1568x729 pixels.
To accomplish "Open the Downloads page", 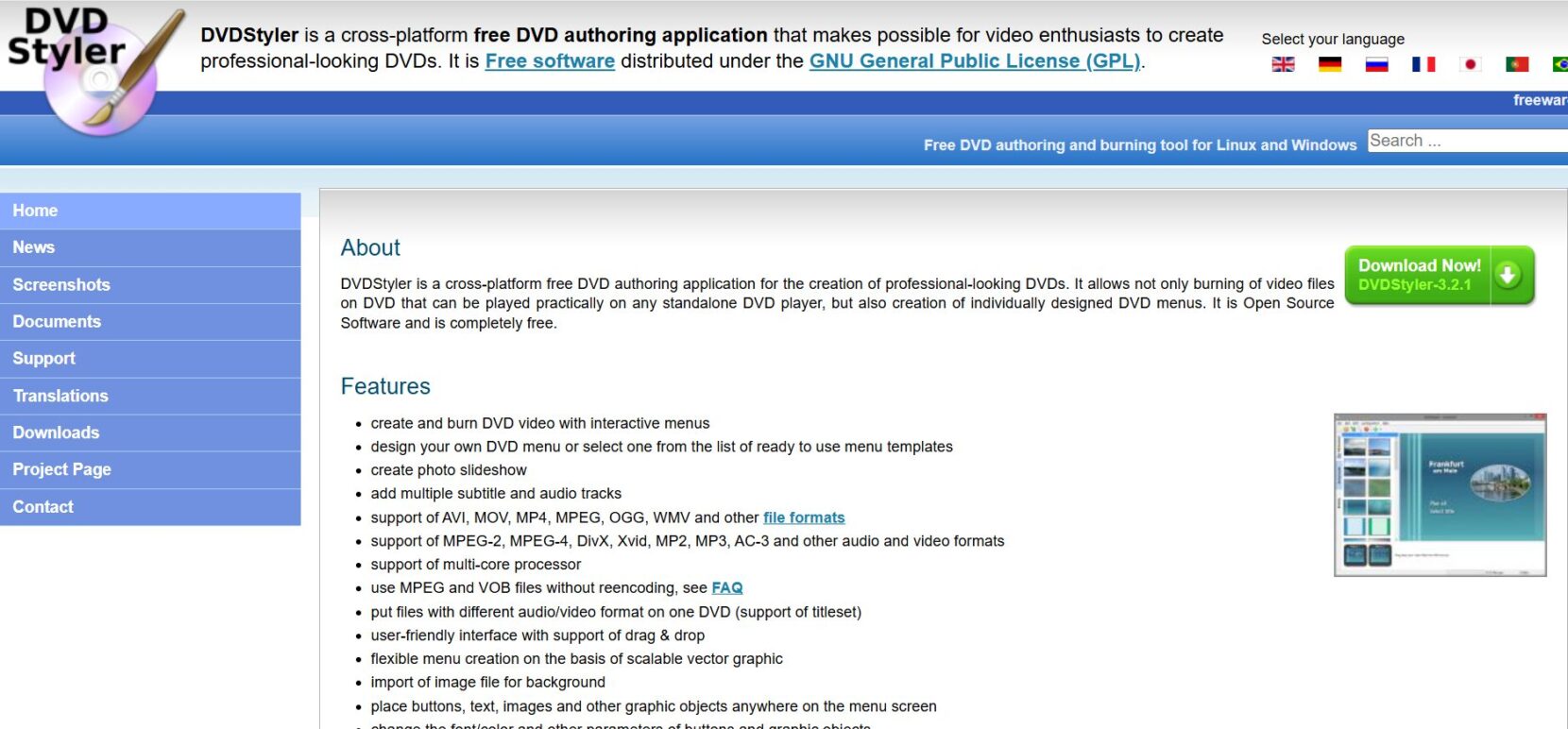I will pos(150,432).
